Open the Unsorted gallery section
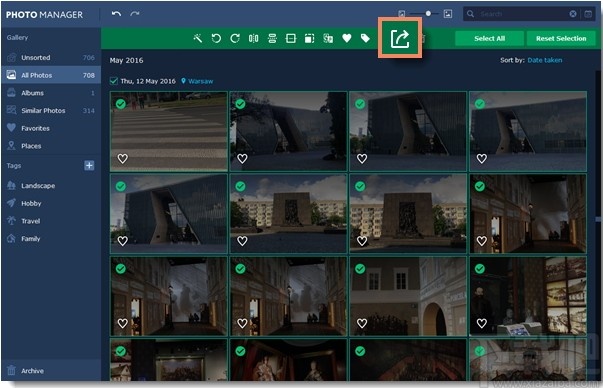Screen dimensions: 603x388 click(51, 58)
